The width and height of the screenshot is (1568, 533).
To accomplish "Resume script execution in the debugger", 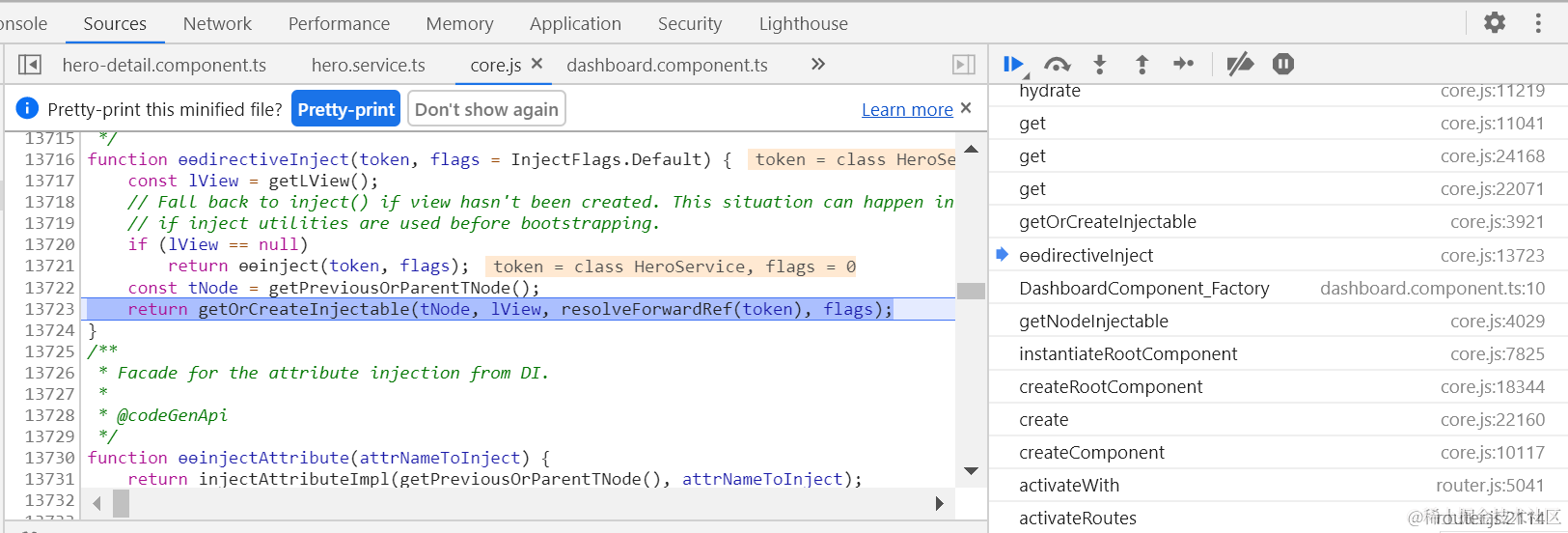I will [x=1012, y=64].
